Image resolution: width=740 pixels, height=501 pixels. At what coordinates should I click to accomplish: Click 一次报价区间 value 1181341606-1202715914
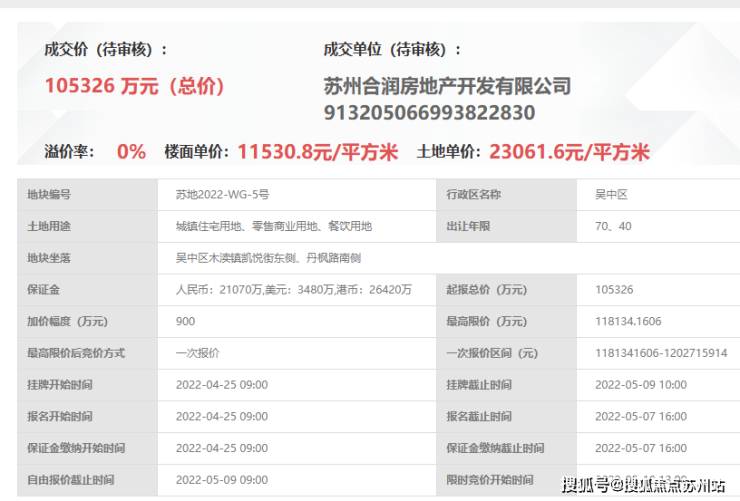pos(660,353)
